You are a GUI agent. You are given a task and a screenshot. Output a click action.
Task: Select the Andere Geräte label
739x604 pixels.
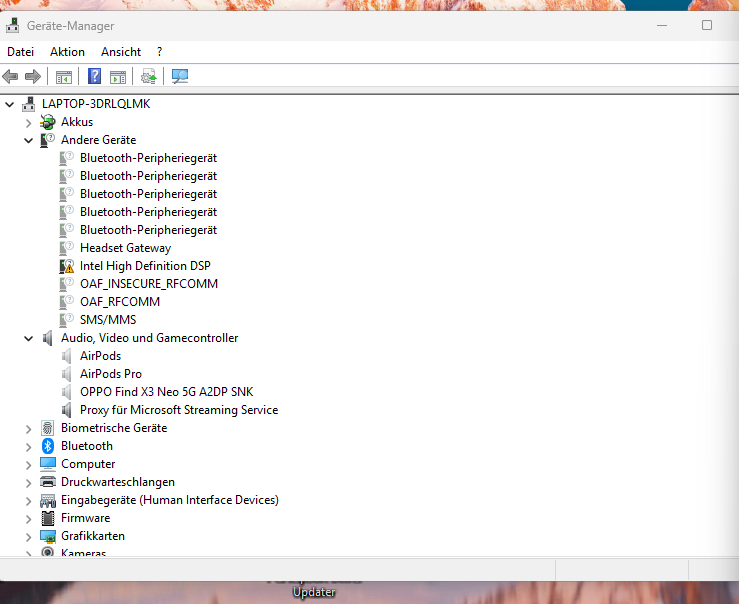click(99, 140)
